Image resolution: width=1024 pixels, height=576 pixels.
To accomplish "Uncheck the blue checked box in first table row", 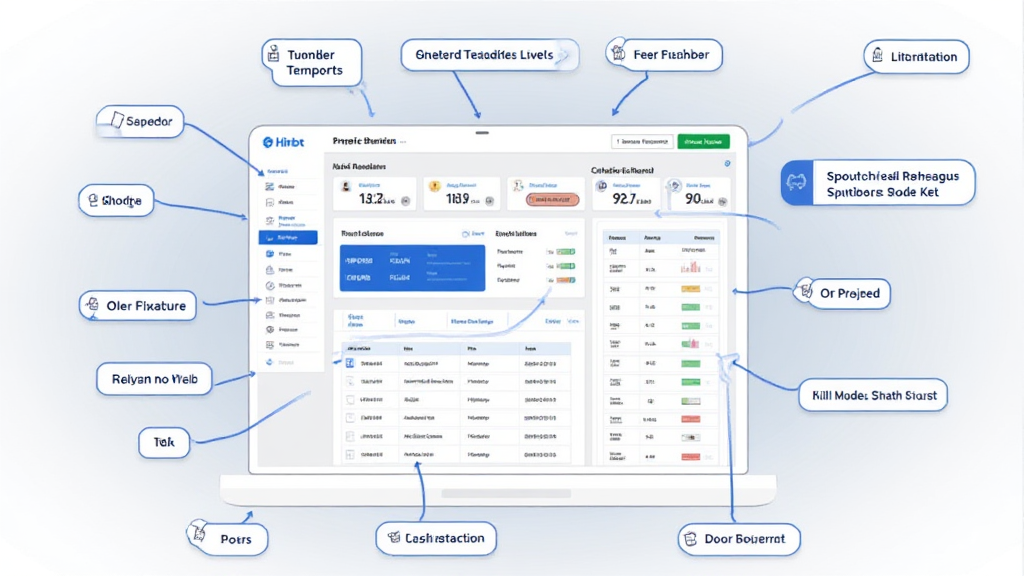I will (350, 365).
